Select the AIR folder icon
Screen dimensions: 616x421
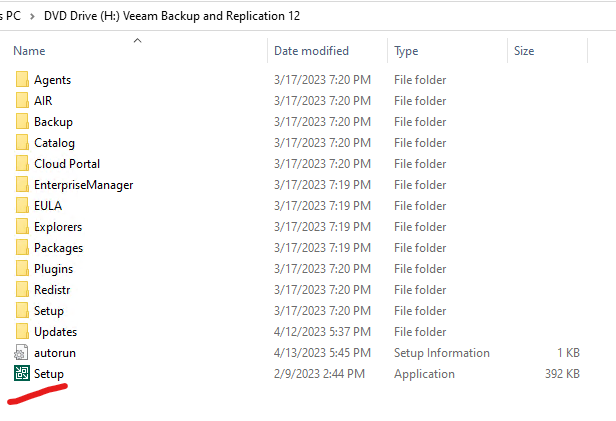point(22,101)
